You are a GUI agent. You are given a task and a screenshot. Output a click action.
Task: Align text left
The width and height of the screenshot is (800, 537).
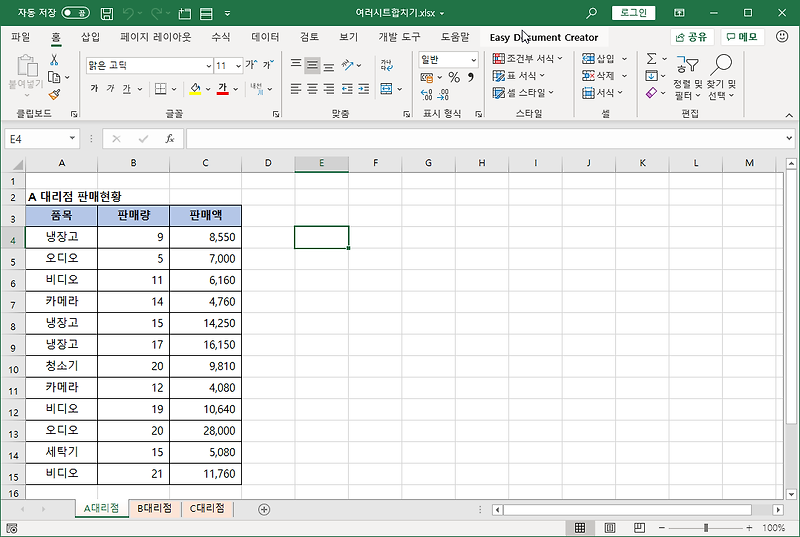295,89
